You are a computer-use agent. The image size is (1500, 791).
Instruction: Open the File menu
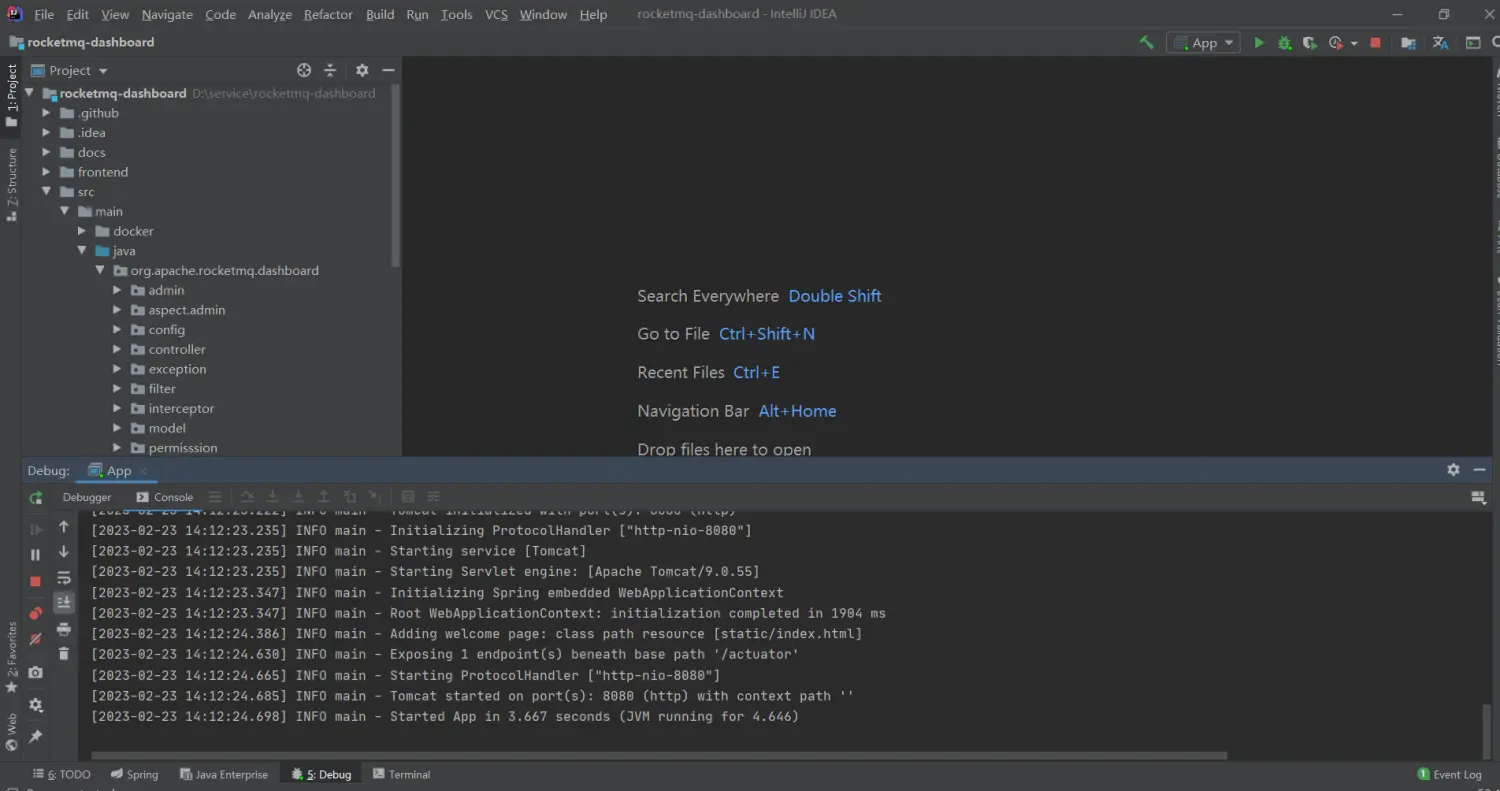(x=44, y=14)
